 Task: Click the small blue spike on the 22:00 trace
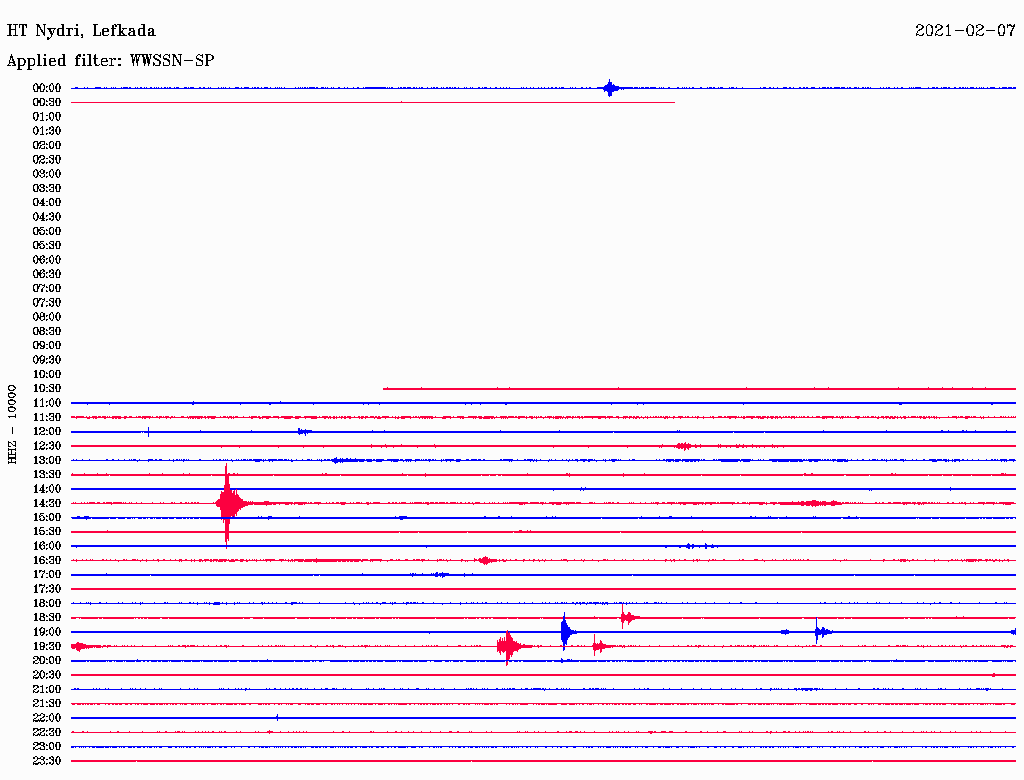(277, 718)
